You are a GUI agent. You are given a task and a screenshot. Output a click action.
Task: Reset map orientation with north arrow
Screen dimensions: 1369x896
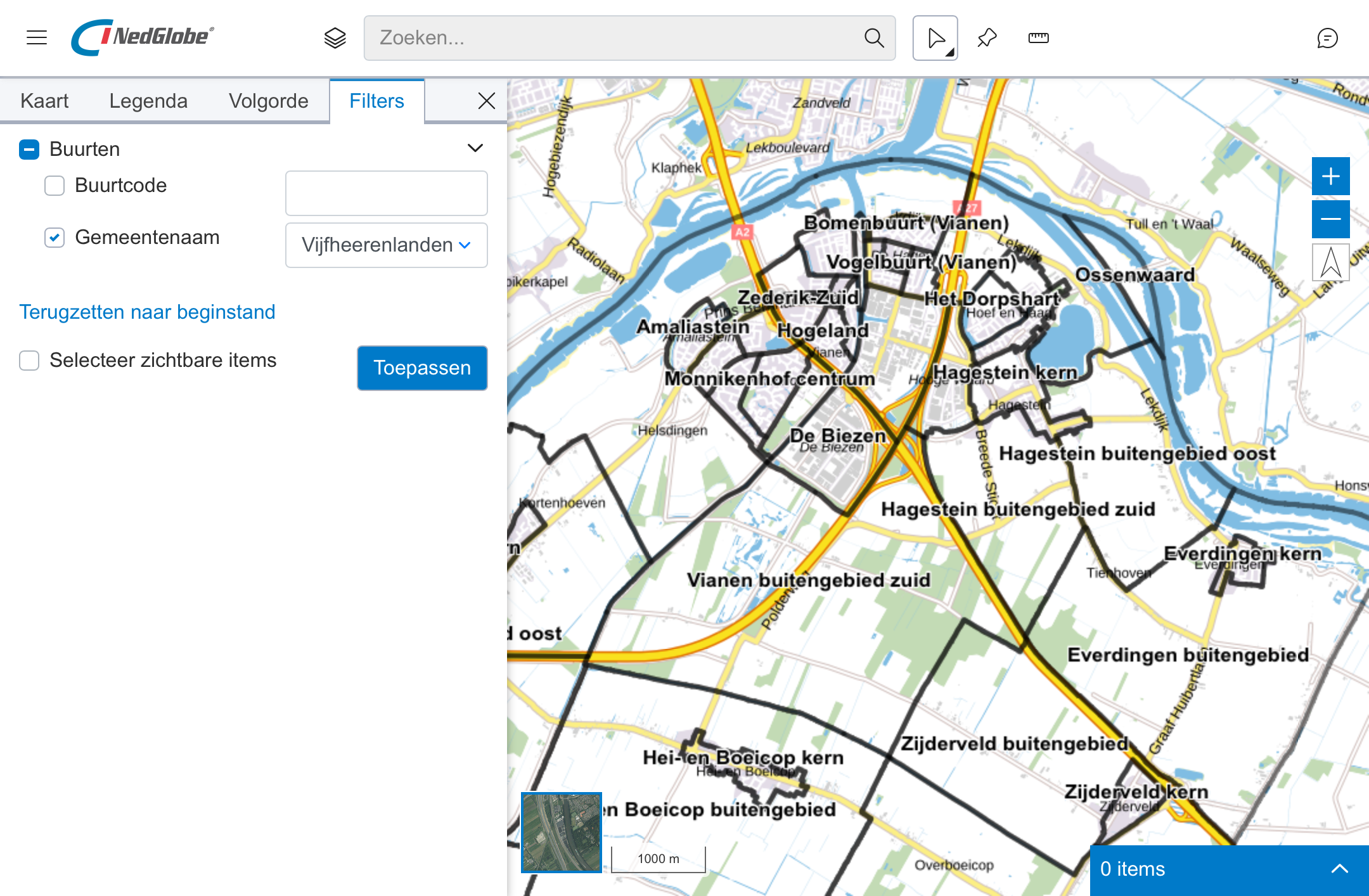click(x=1330, y=262)
